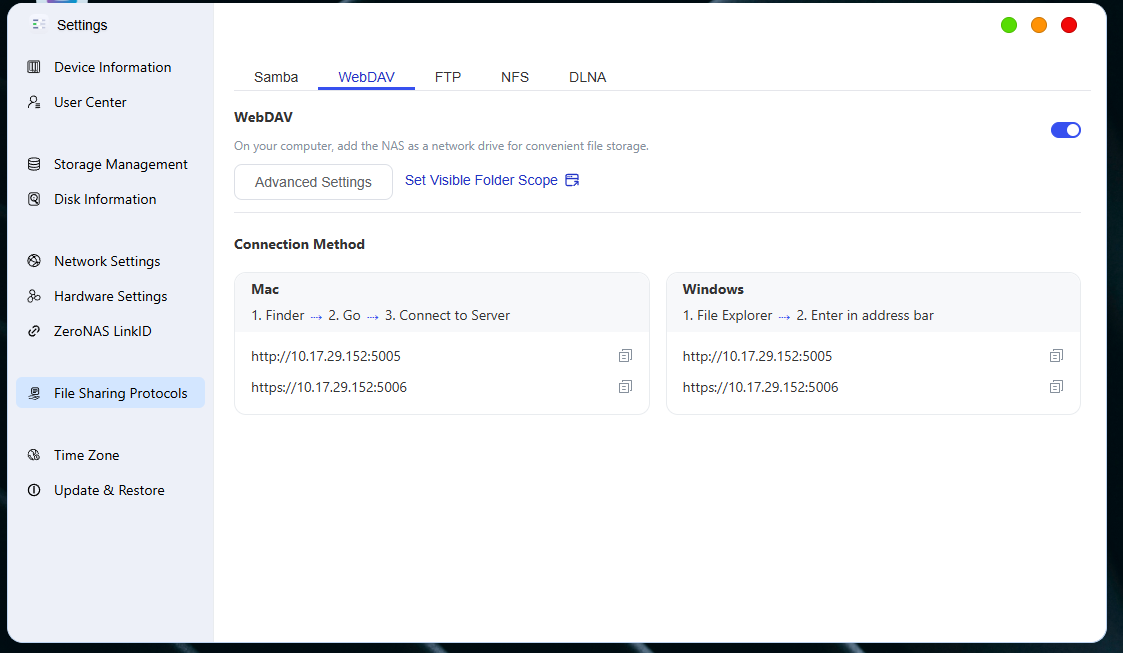Image resolution: width=1123 pixels, height=653 pixels.
Task: Click the Disk Information icon
Action: [x=34, y=200]
